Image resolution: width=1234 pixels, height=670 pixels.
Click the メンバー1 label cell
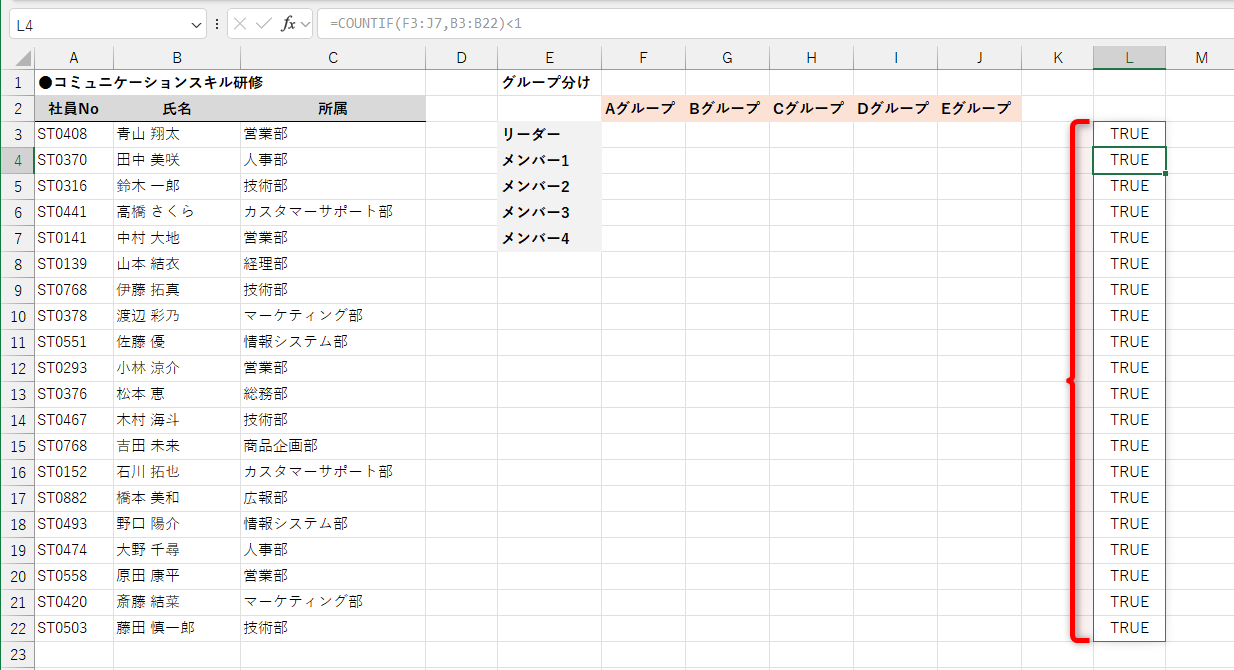549,160
